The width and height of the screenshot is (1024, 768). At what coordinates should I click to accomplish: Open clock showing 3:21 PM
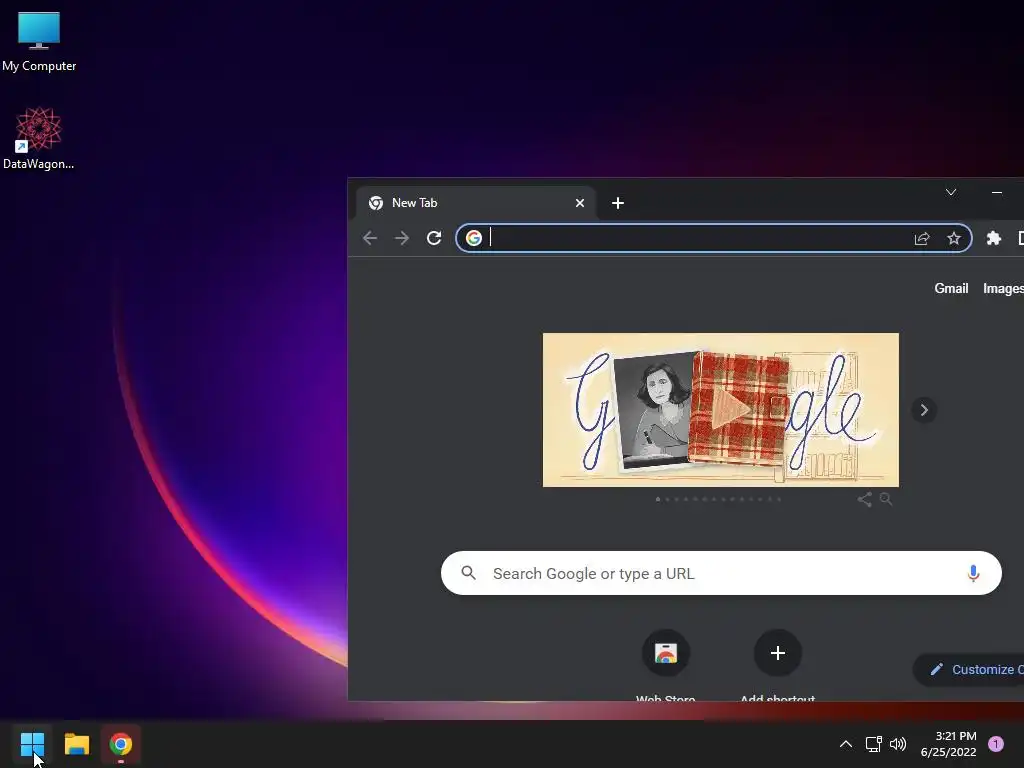click(948, 744)
